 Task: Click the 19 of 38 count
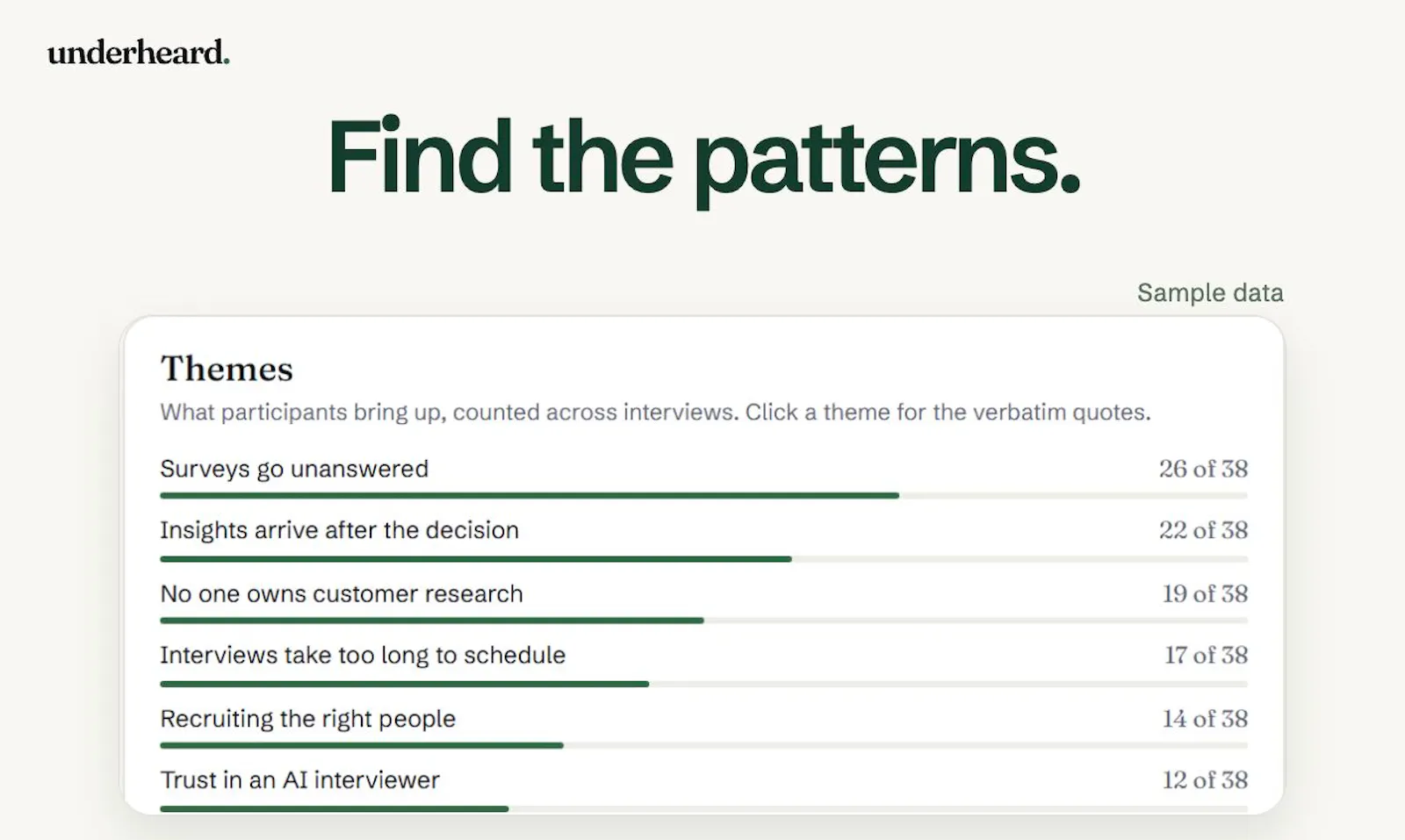click(x=1205, y=594)
